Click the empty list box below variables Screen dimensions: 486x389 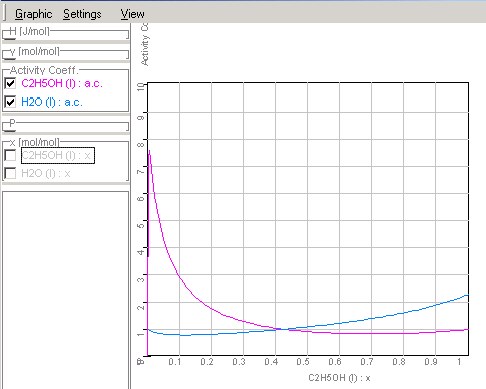tap(65, 290)
